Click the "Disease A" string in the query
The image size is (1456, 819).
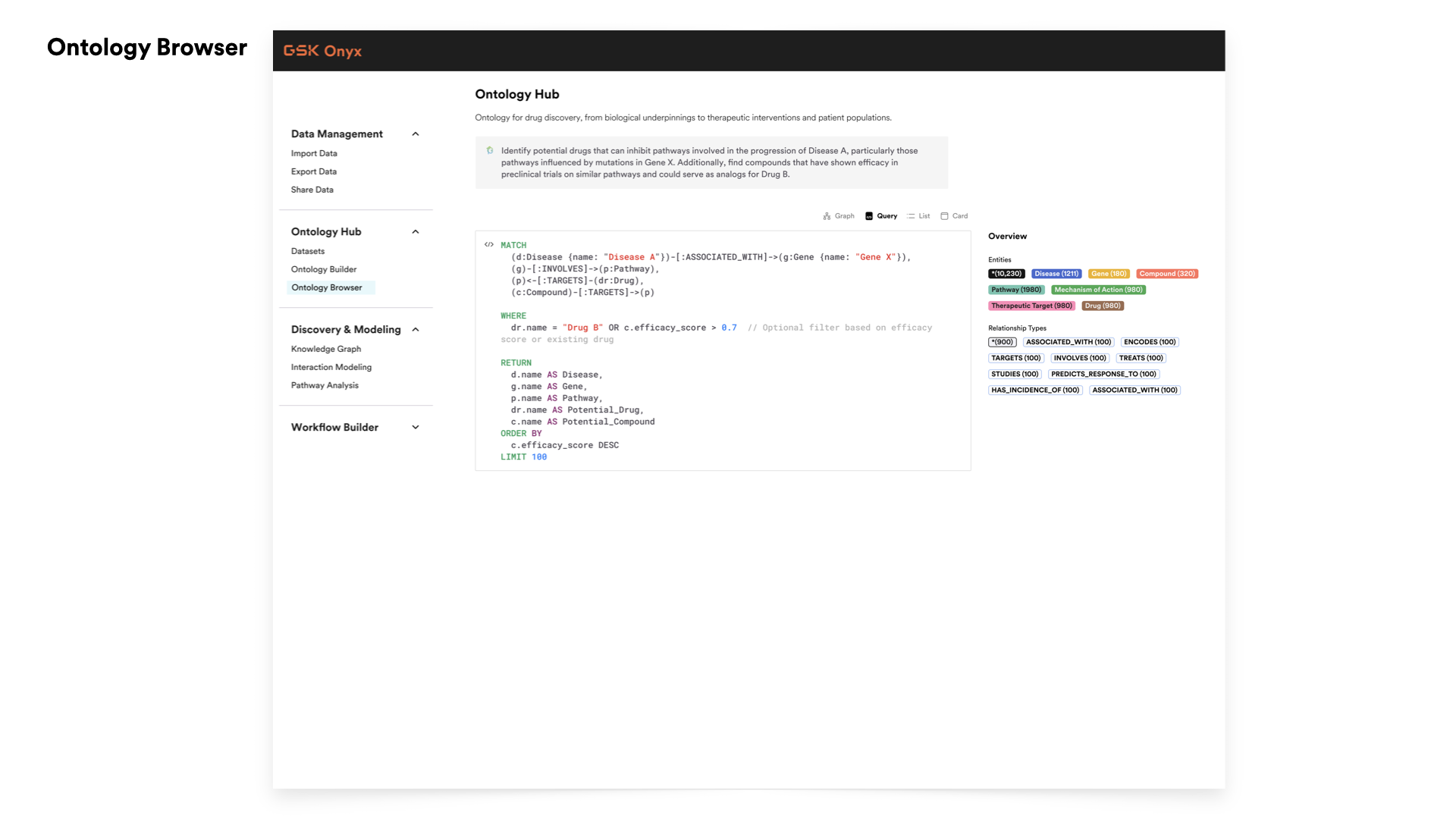point(631,257)
